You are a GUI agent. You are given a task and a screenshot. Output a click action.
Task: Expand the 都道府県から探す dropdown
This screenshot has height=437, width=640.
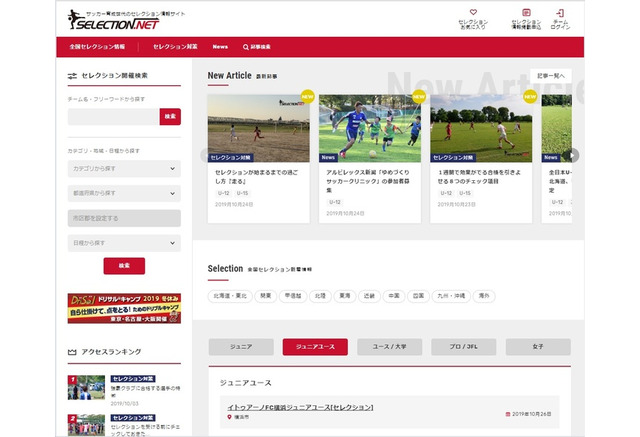tap(124, 193)
